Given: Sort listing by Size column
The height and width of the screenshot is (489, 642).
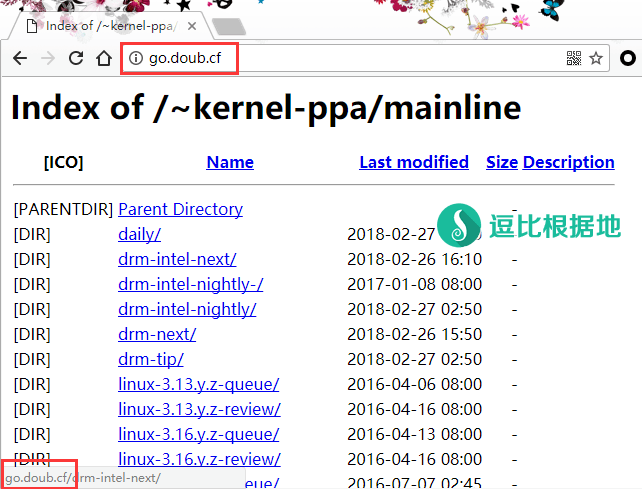Looking at the screenshot, I should point(501,162).
